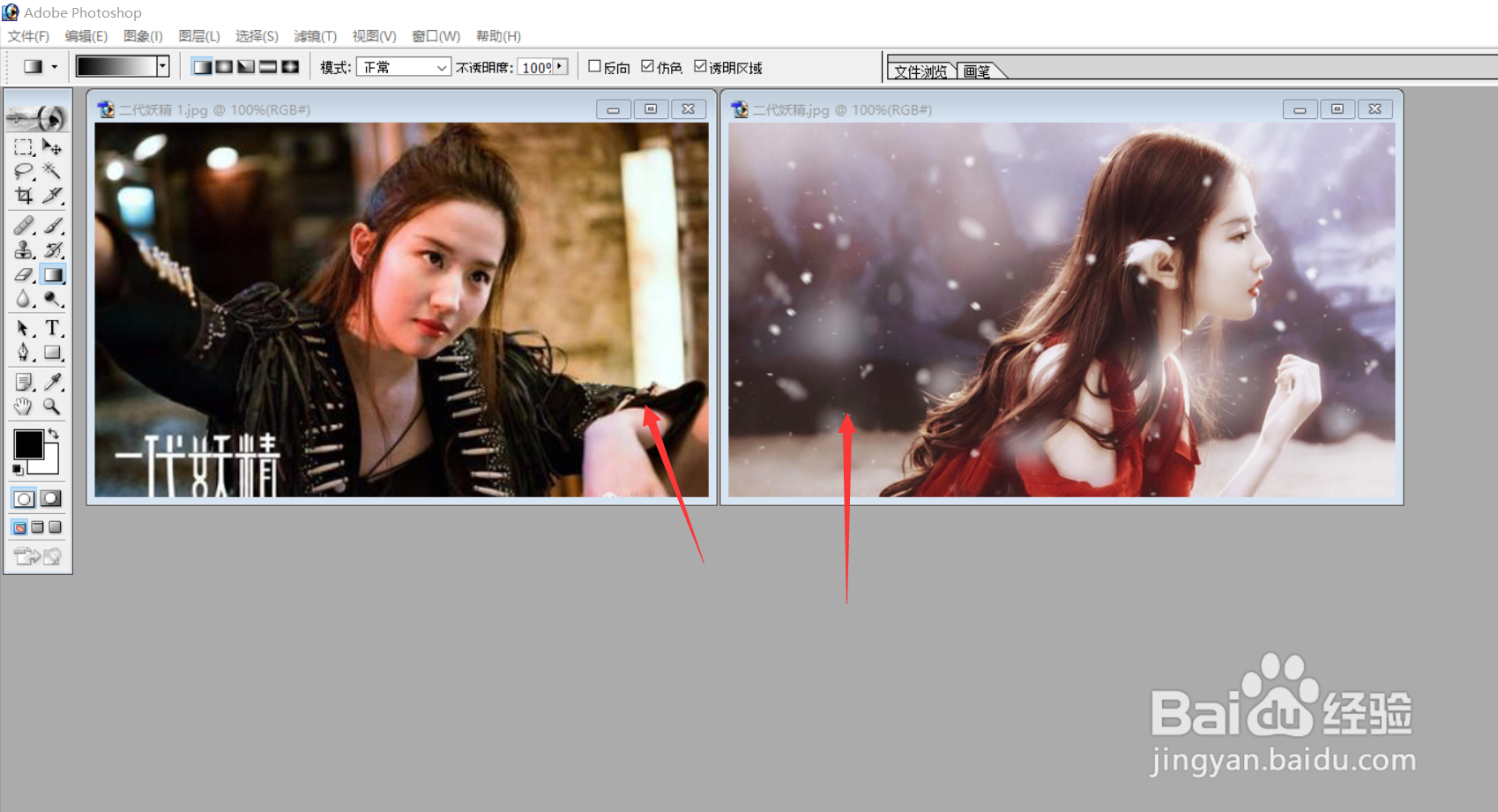
Task: Reset to default foreground/background colors
Action: point(18,470)
